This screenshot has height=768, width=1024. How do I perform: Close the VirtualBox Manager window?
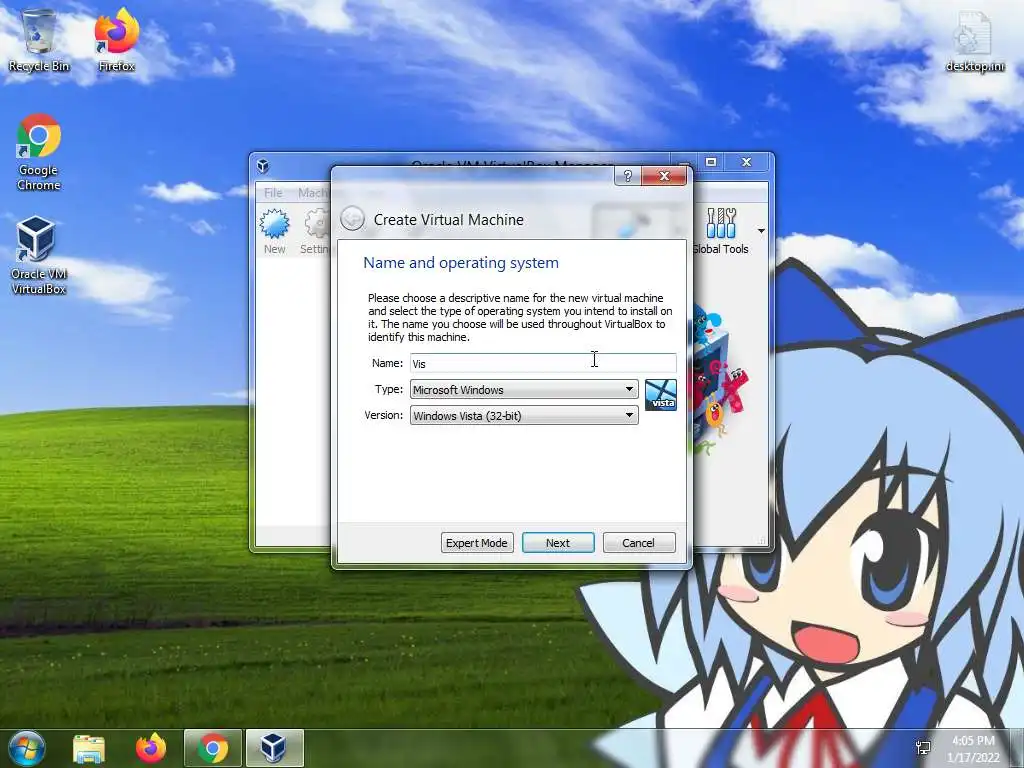[x=746, y=162]
